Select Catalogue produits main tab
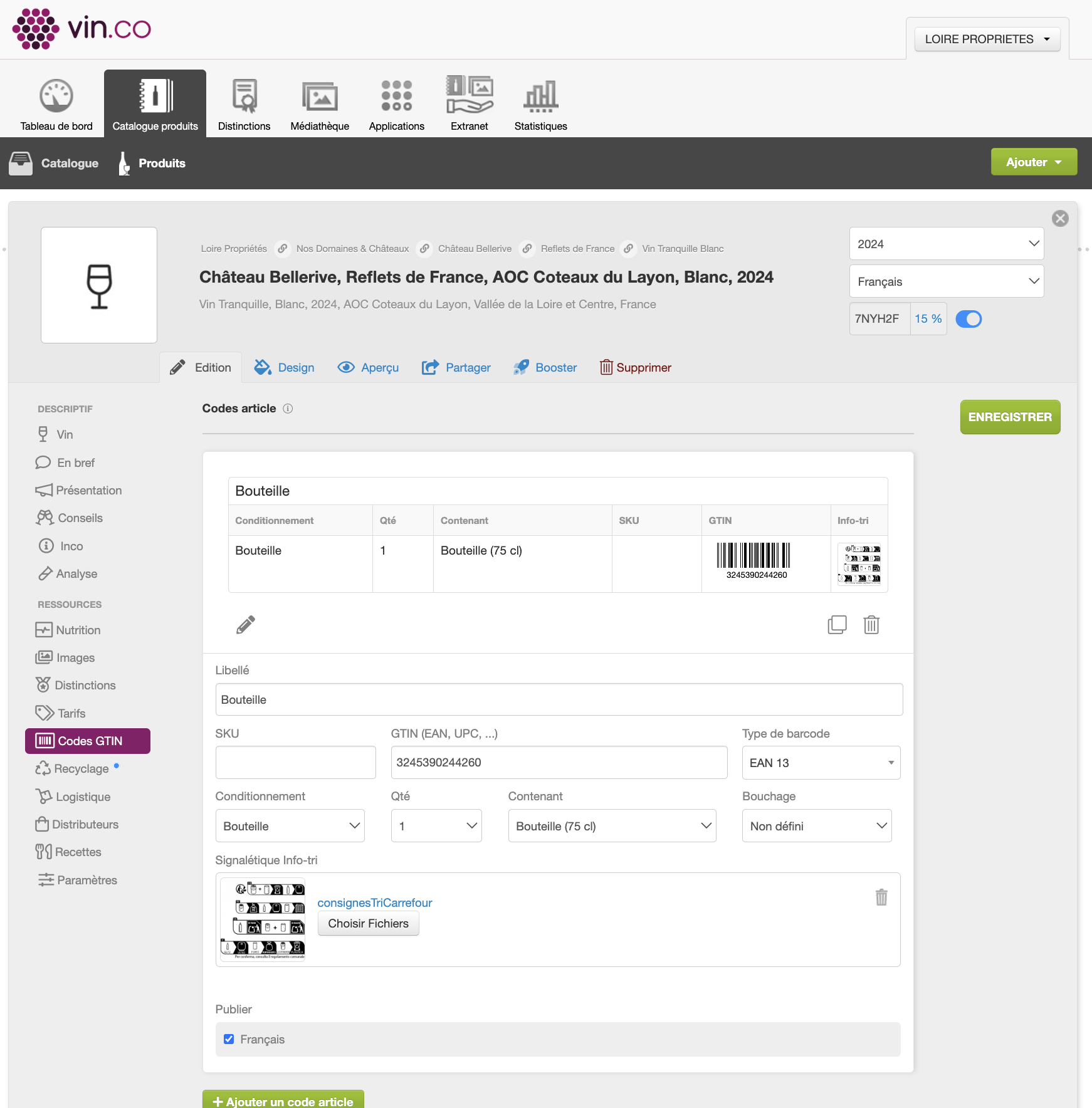This screenshot has width=1092, height=1108. click(x=155, y=103)
